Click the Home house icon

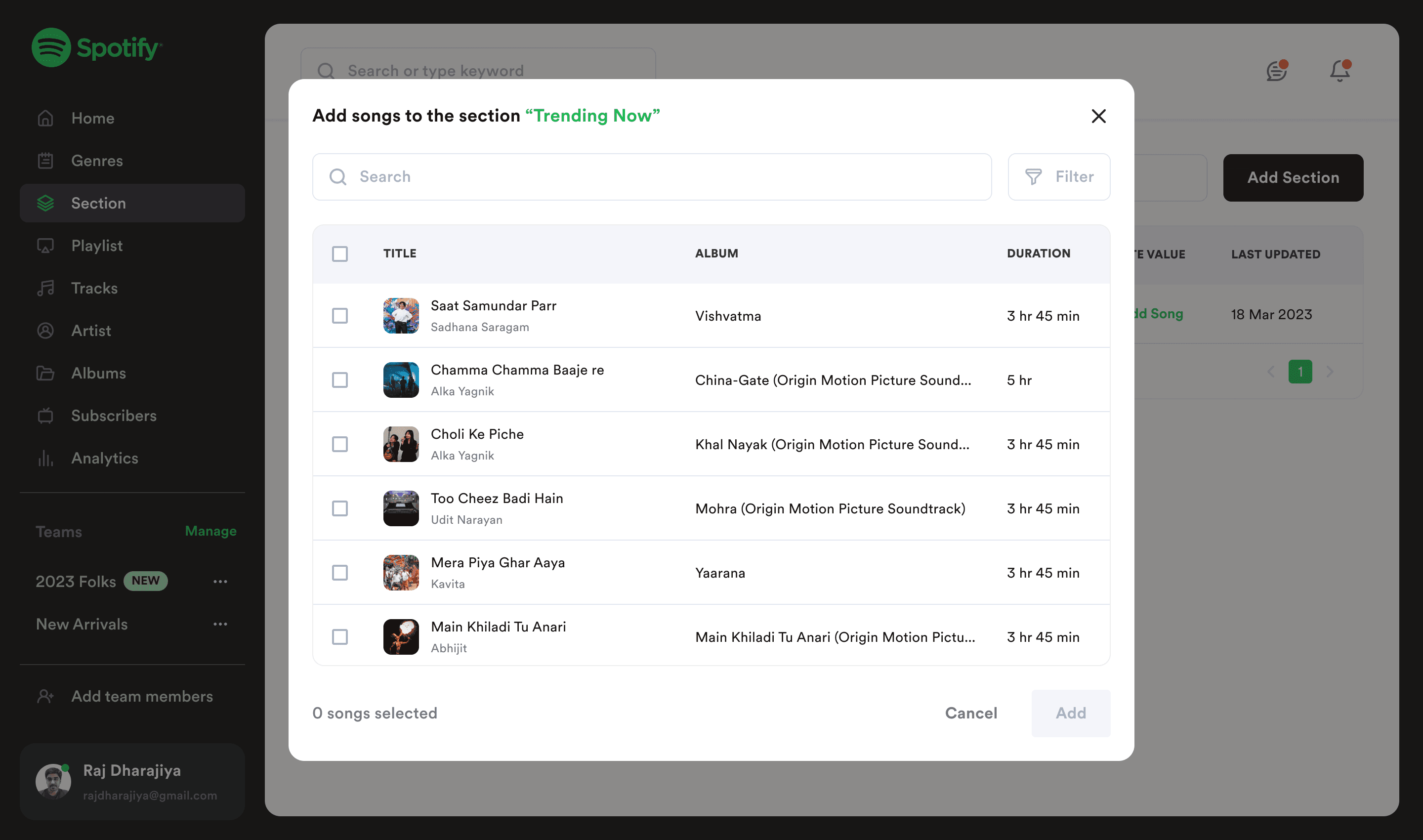pos(45,118)
